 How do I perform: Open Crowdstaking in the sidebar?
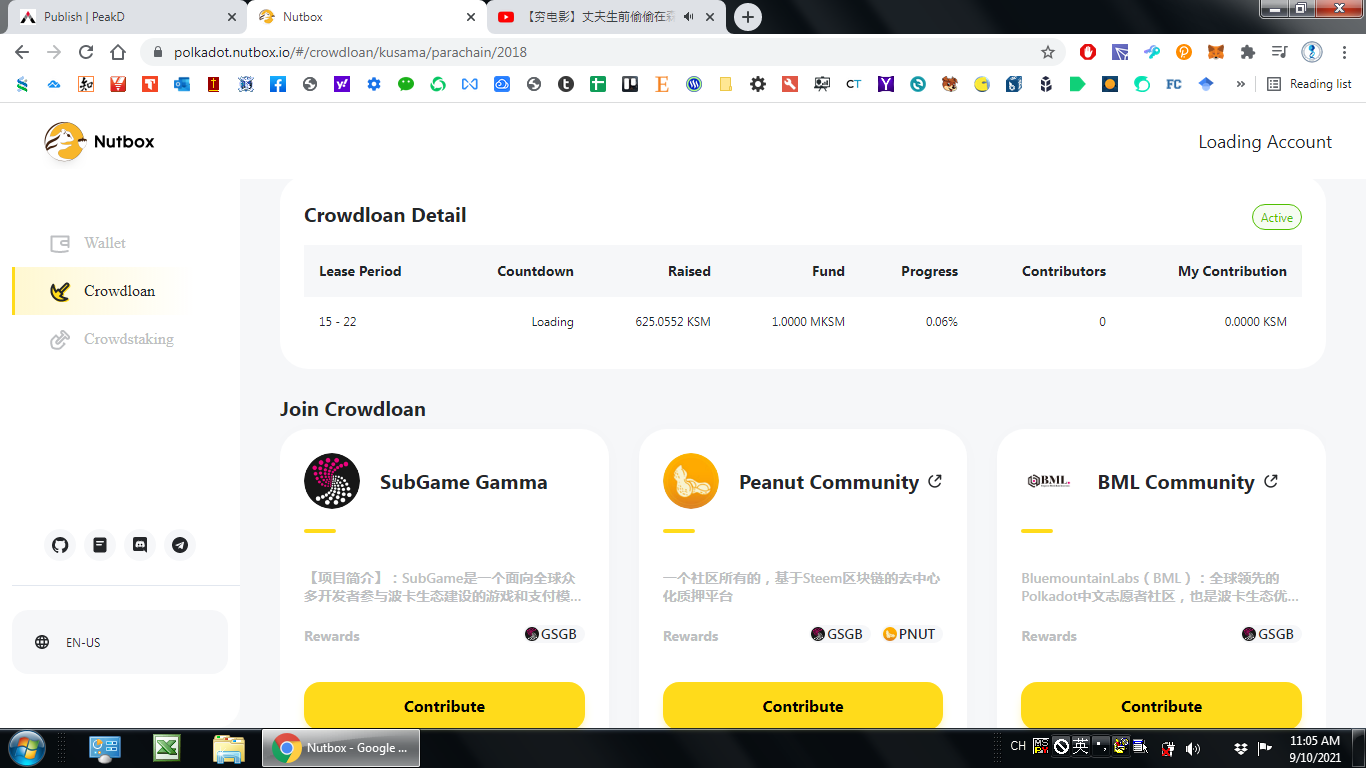(x=129, y=339)
